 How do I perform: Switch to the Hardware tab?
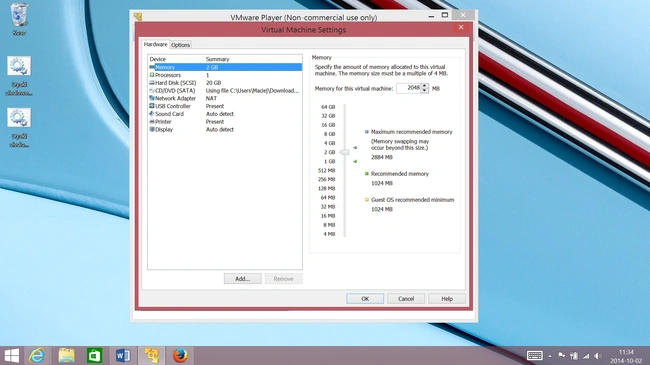tap(155, 44)
